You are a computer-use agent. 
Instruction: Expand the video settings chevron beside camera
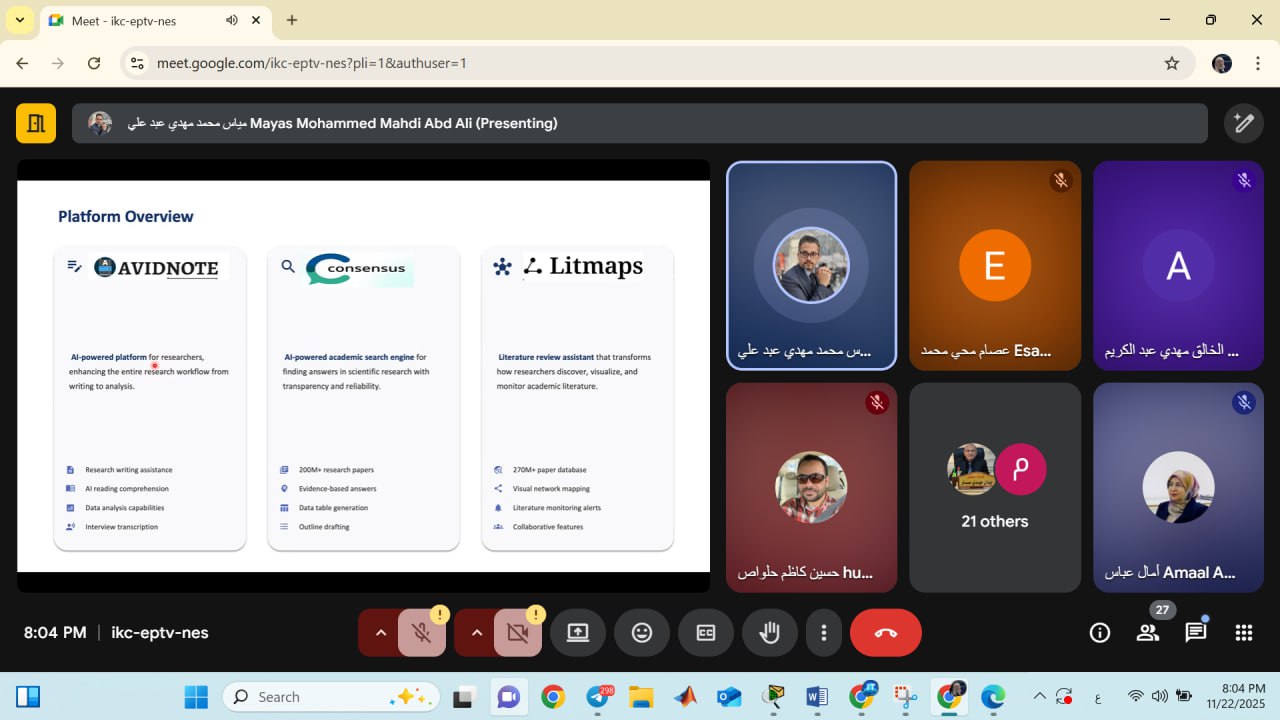pyautogui.click(x=476, y=632)
